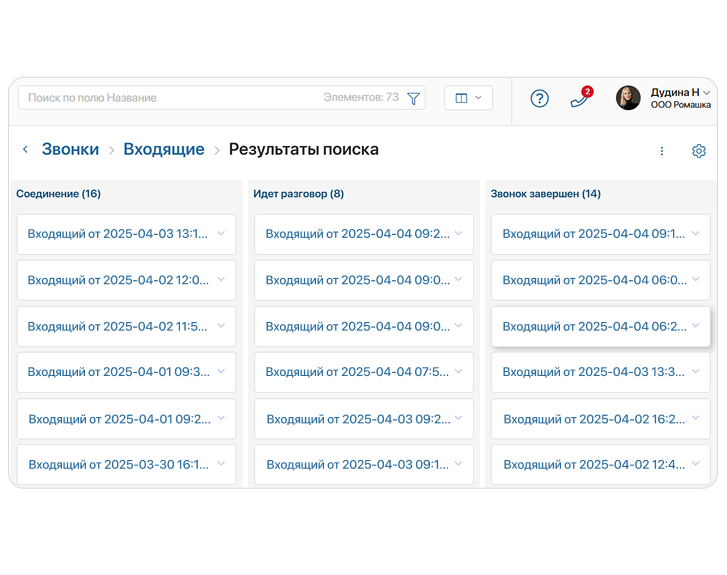Open card Входящий от 2025-04-04 06:2...
The width and height of the screenshot is (727, 575).
(601, 326)
